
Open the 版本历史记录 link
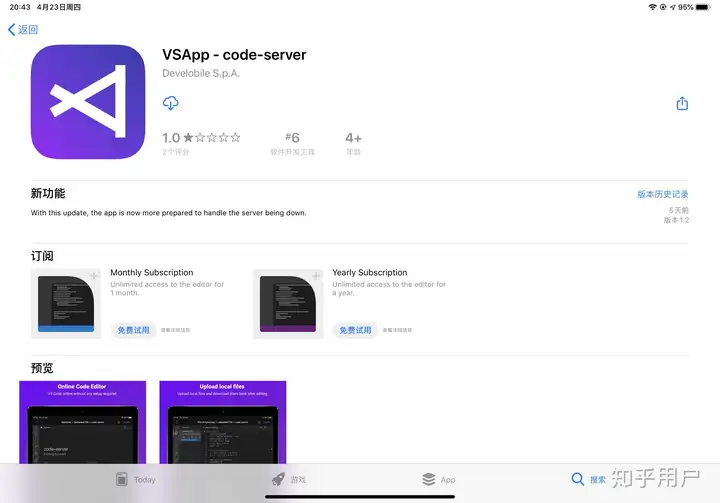point(663,194)
